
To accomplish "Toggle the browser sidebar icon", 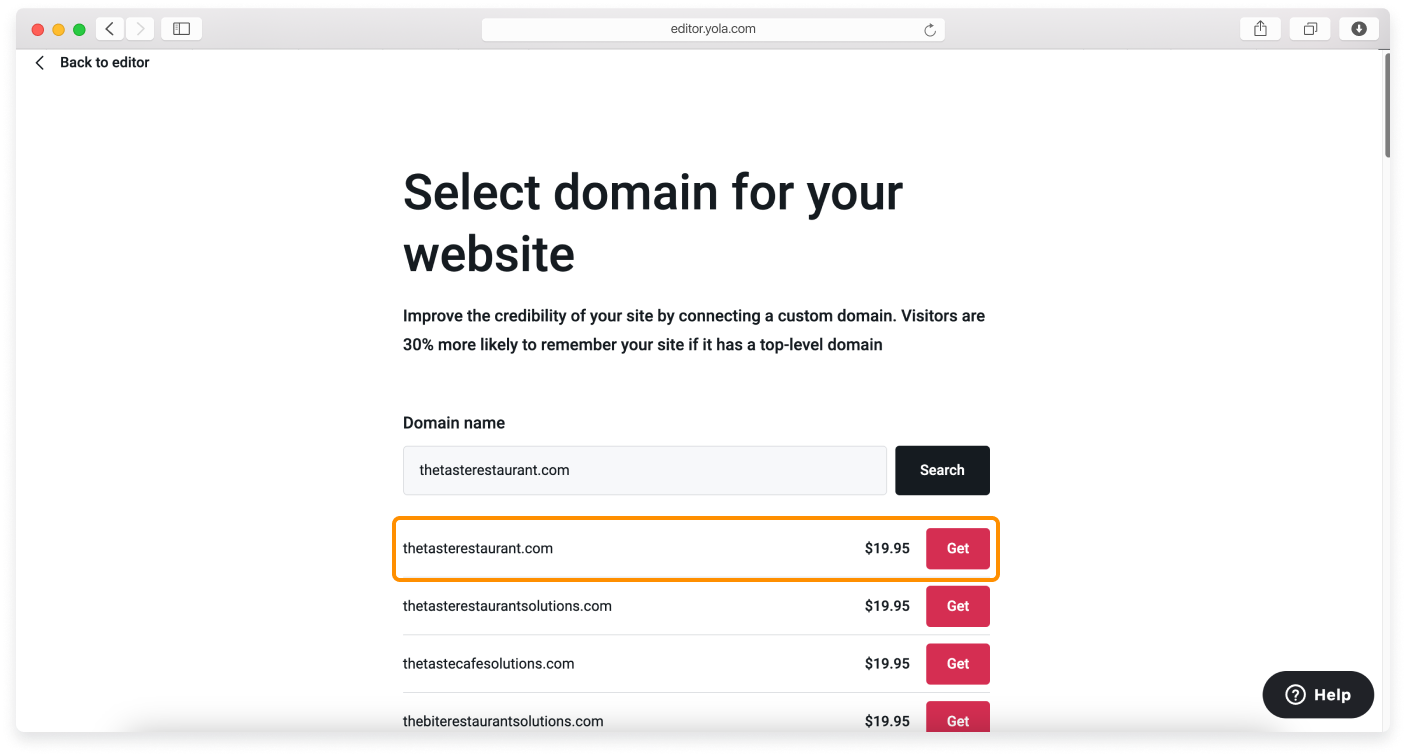I will tap(181, 28).
